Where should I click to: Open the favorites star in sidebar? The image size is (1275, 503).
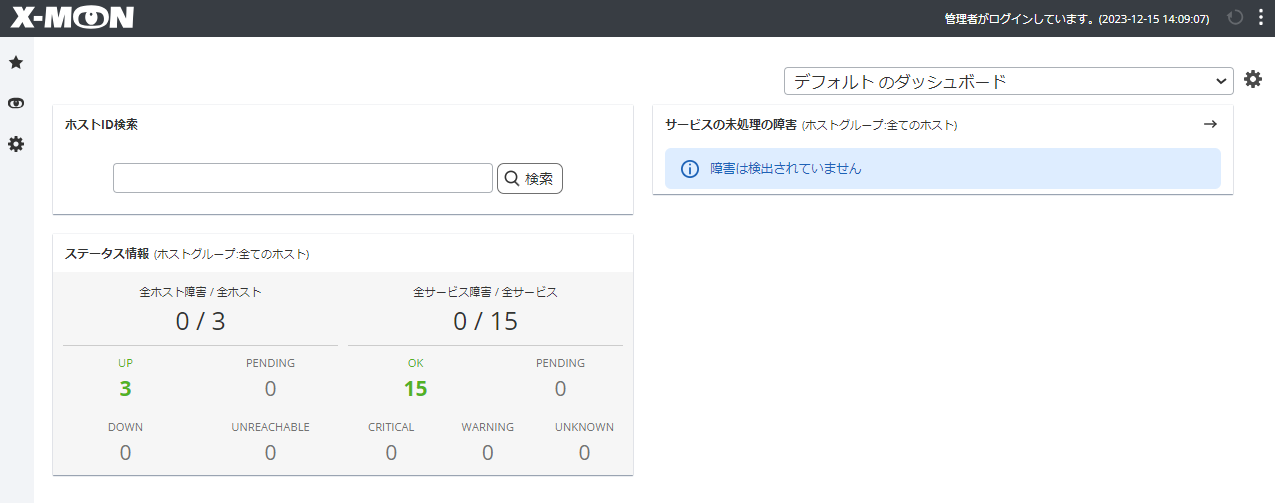tap(16, 63)
